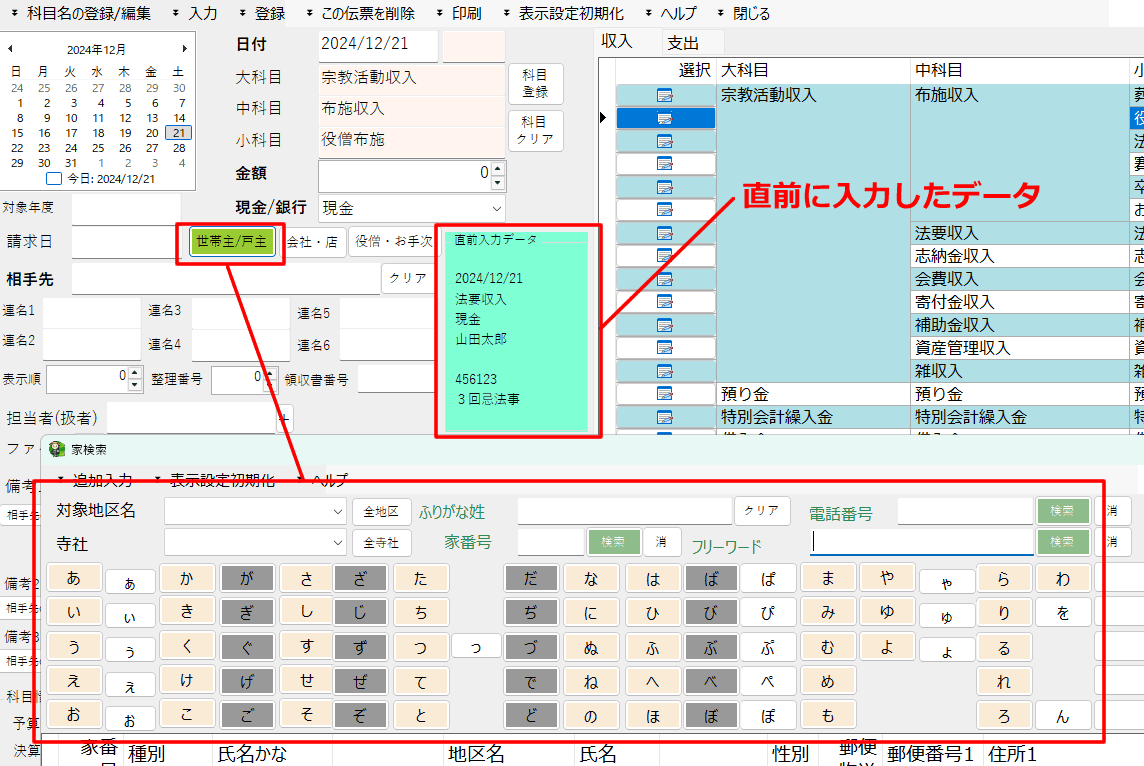The width and height of the screenshot is (1144, 766).
Task: Click select icon for 補助金収入 row
Action: (x=665, y=325)
